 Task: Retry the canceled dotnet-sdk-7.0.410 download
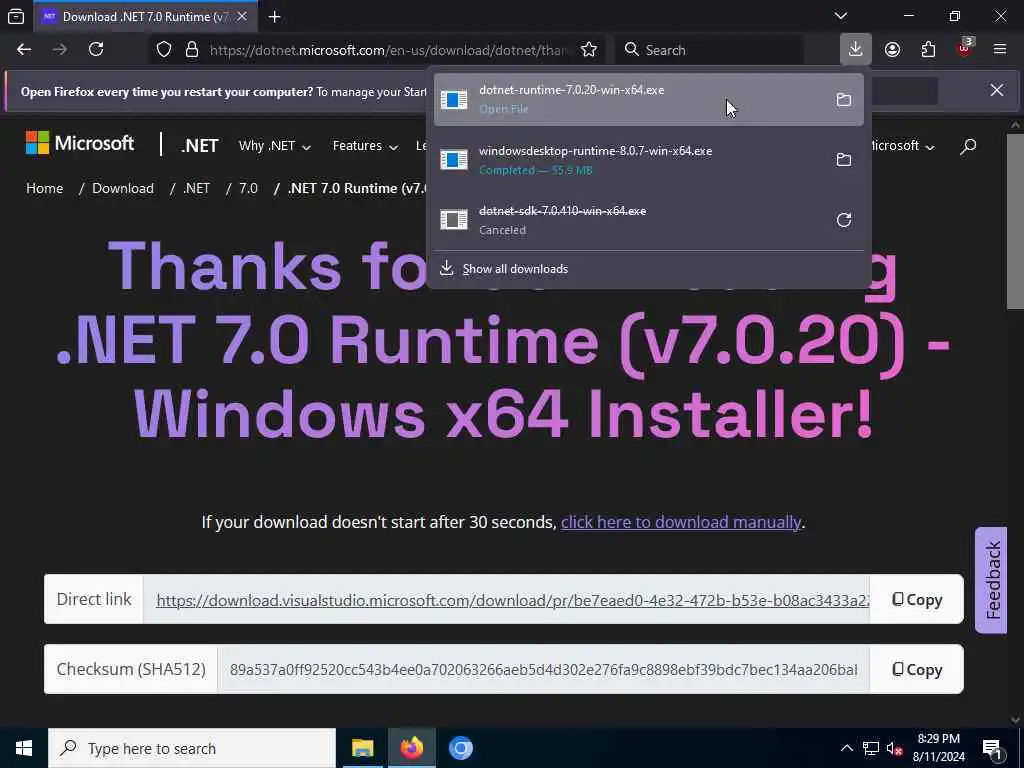click(844, 219)
